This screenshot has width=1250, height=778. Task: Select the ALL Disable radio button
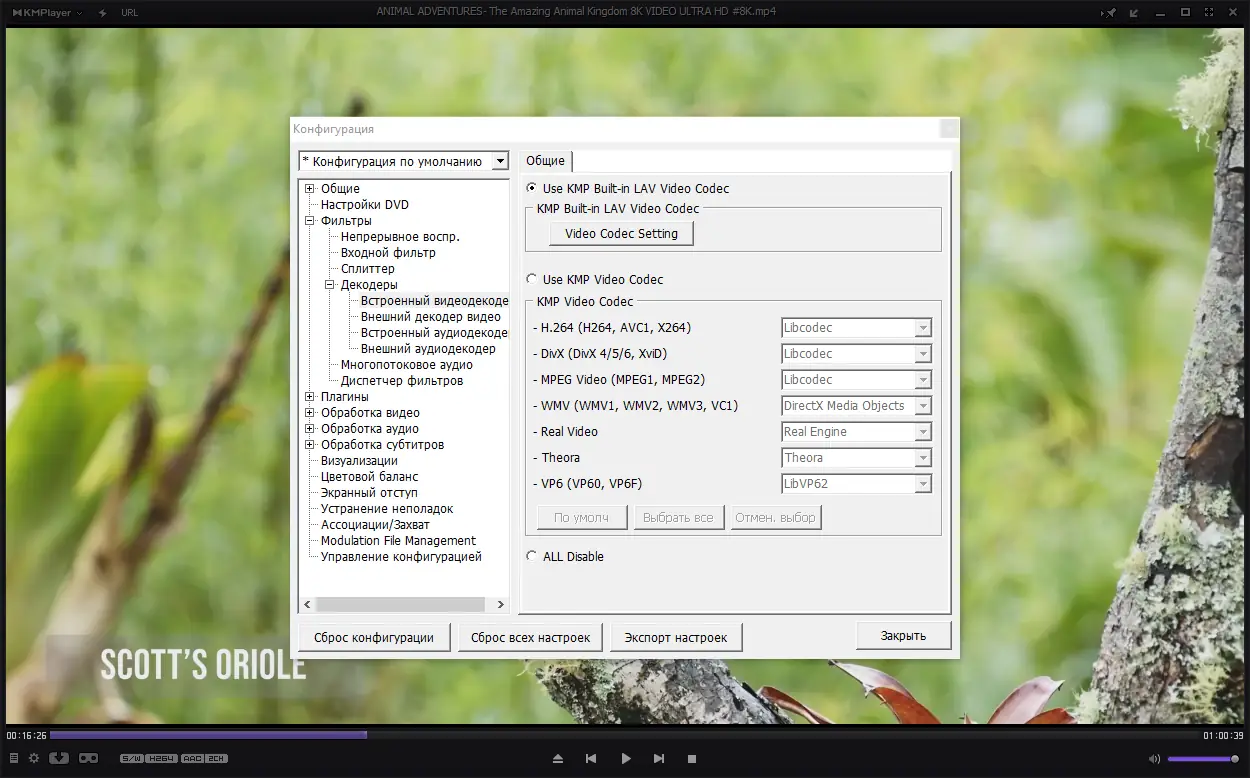(565, 556)
